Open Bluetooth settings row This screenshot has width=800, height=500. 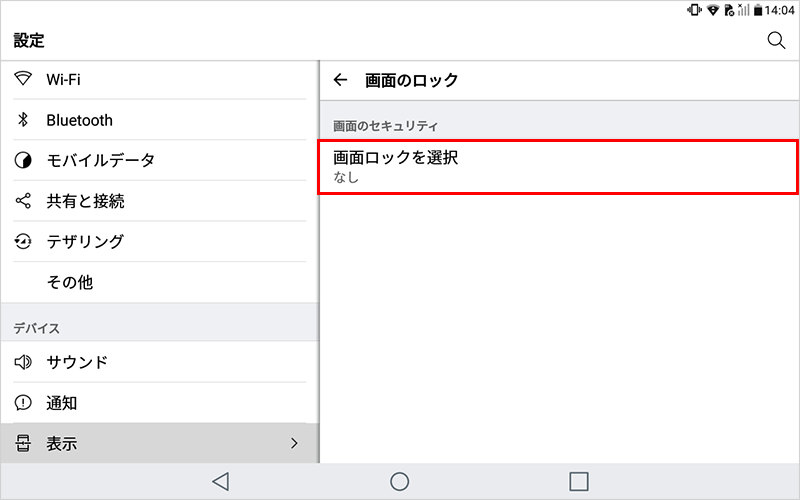(160, 119)
